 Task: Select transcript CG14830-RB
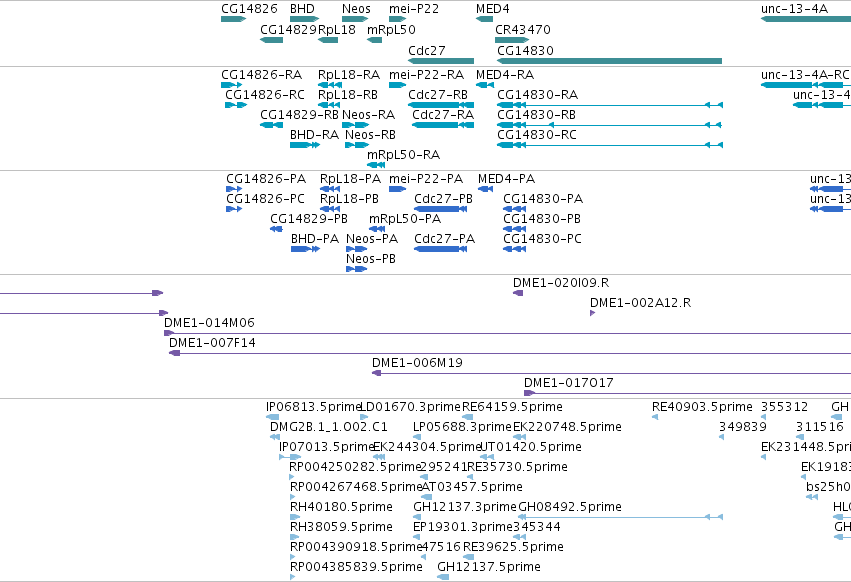(x=609, y=125)
